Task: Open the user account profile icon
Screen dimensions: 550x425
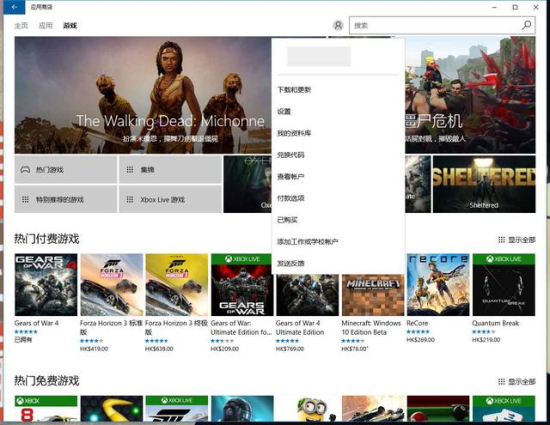Action: 338,25
